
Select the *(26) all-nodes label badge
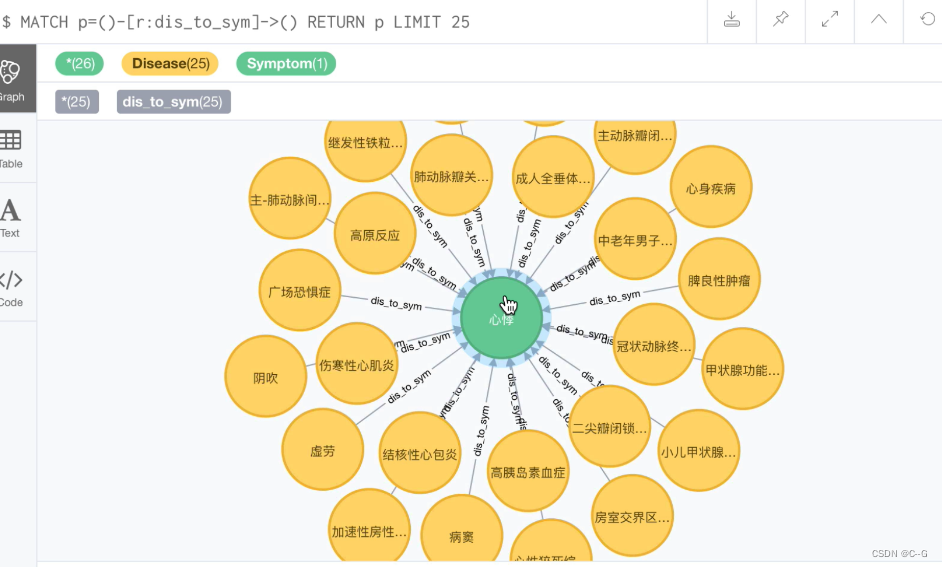(79, 64)
